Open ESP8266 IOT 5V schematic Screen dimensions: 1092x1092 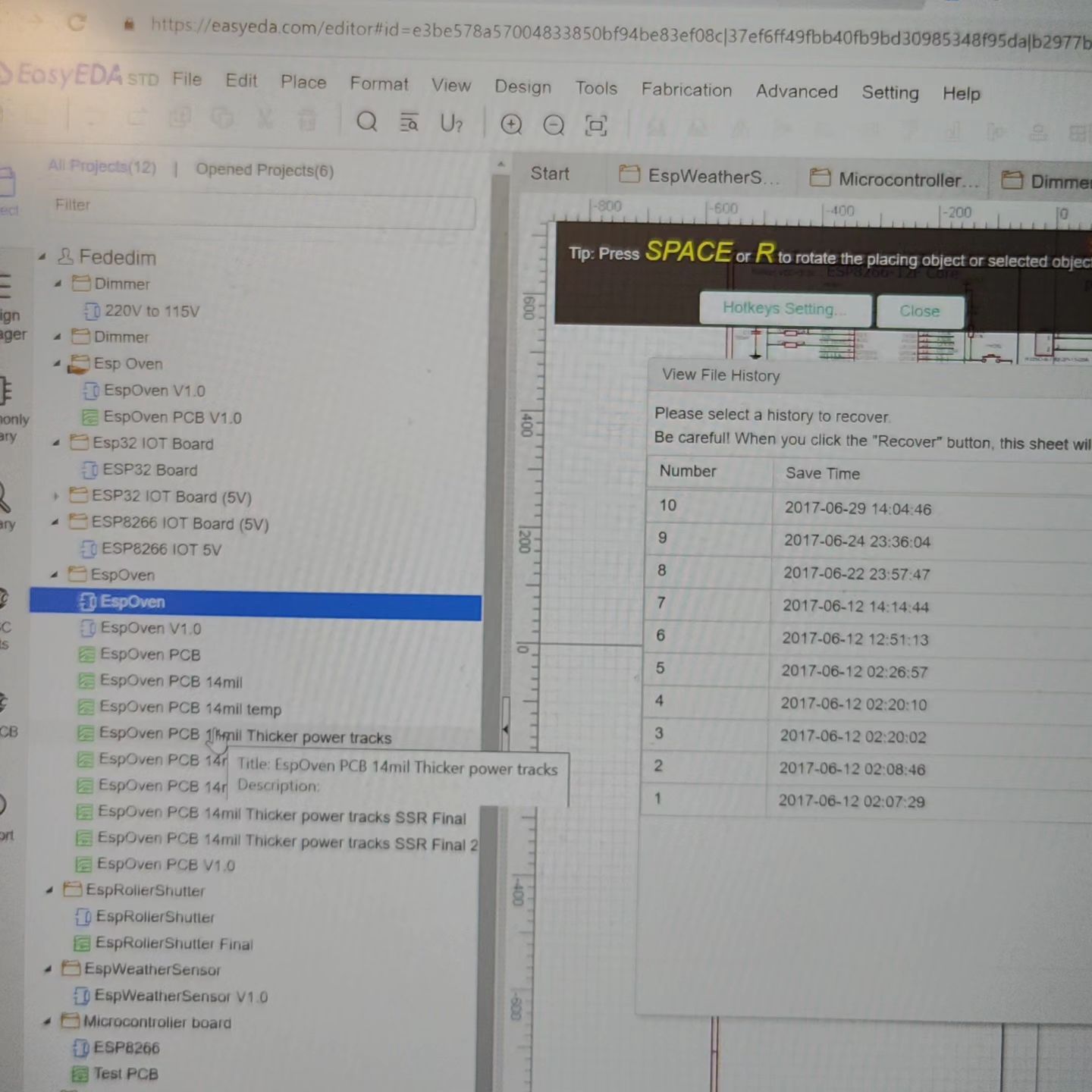click(161, 549)
